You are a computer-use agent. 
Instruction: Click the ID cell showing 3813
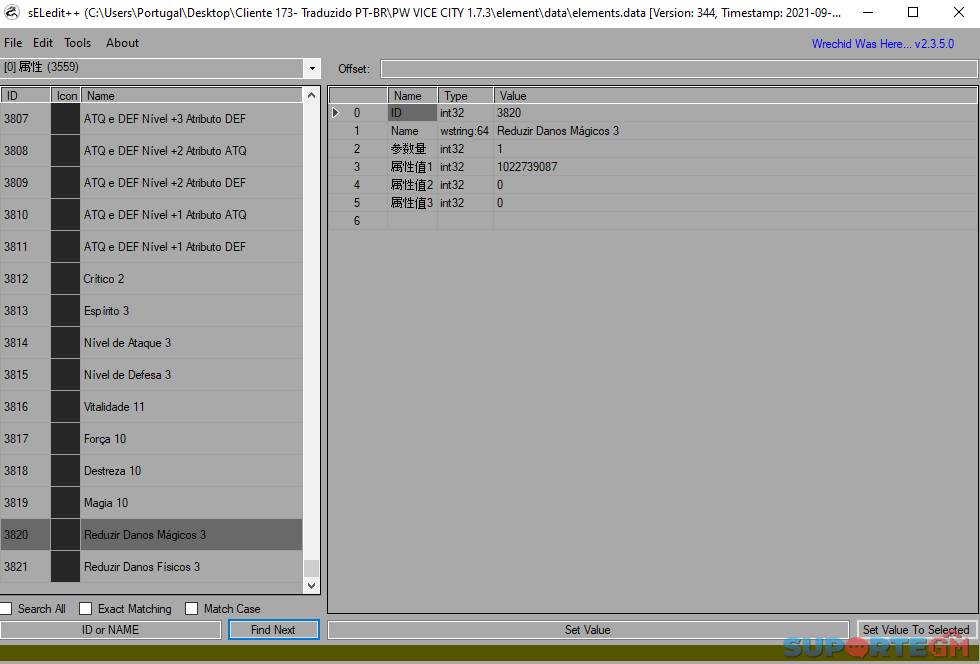(x=26, y=311)
